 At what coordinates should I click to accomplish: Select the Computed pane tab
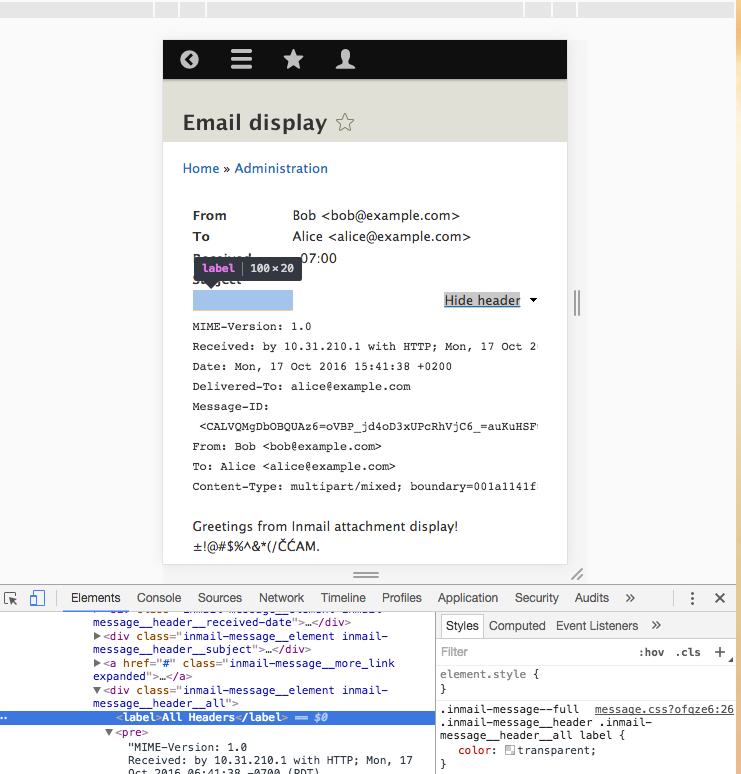pyautogui.click(x=517, y=626)
